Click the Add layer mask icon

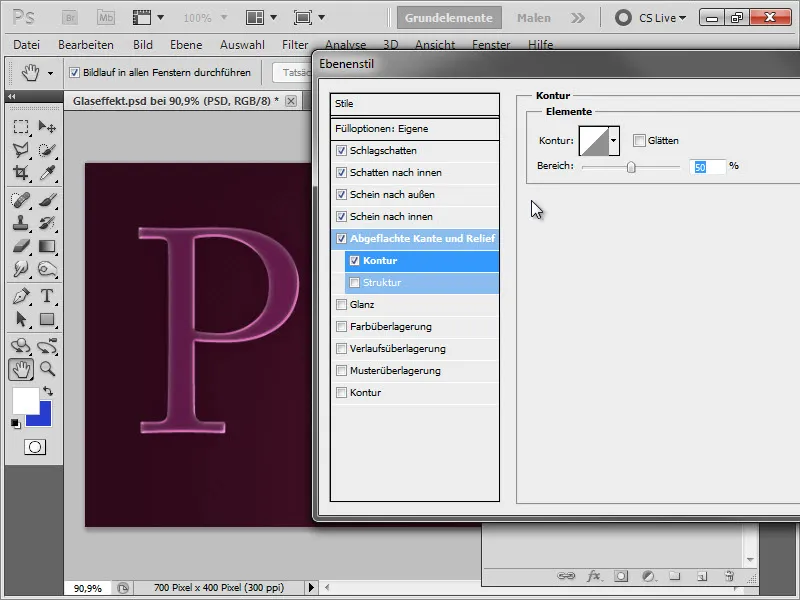tap(621, 576)
